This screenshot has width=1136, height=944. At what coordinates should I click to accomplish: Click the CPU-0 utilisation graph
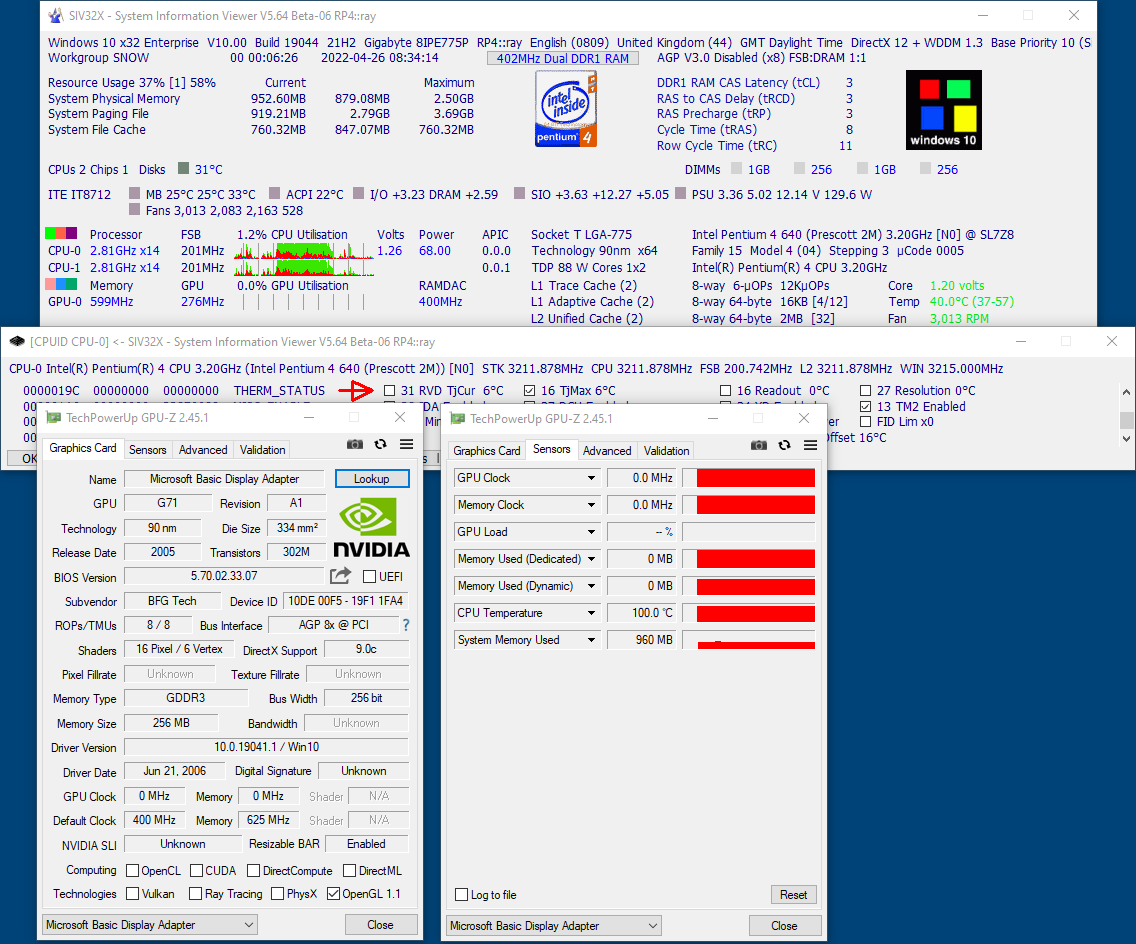click(304, 251)
